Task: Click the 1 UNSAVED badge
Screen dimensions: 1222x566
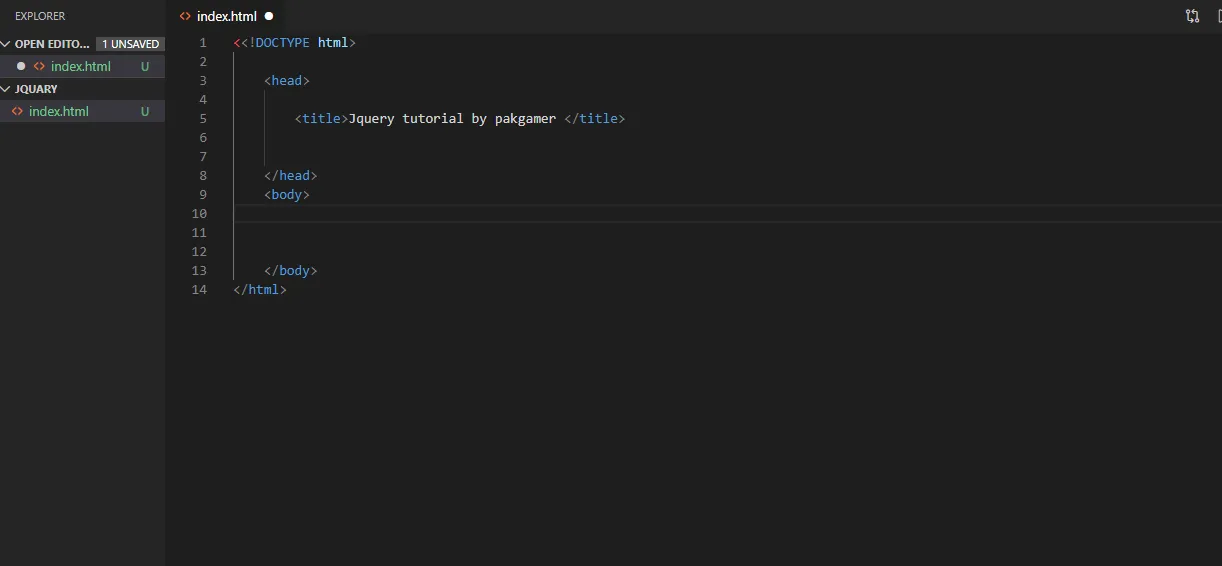Action: coord(130,44)
